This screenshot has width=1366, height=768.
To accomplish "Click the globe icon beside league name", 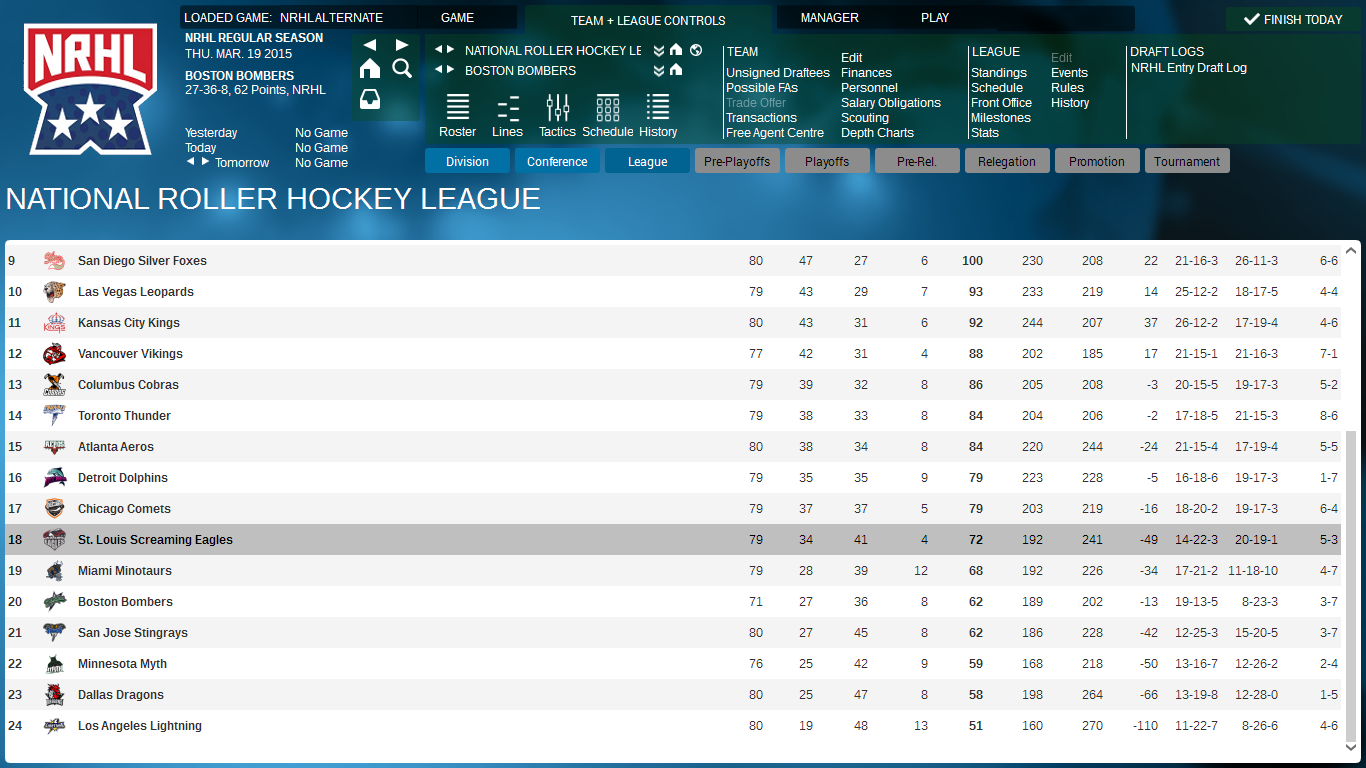I will pyautogui.click(x=696, y=50).
